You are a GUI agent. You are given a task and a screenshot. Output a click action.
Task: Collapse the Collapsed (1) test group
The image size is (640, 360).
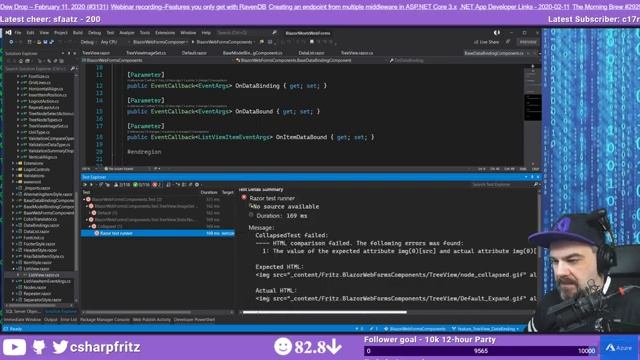coord(90,226)
